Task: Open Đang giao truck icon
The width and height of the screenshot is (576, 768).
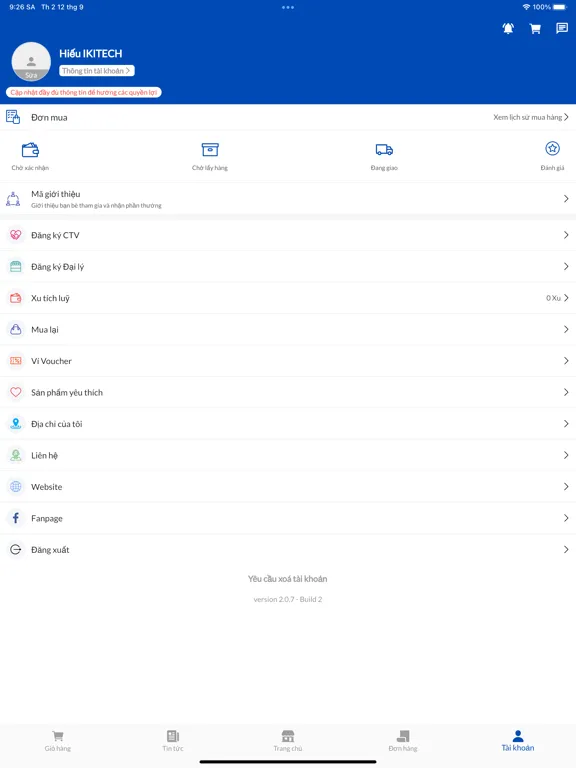Action: [384, 149]
